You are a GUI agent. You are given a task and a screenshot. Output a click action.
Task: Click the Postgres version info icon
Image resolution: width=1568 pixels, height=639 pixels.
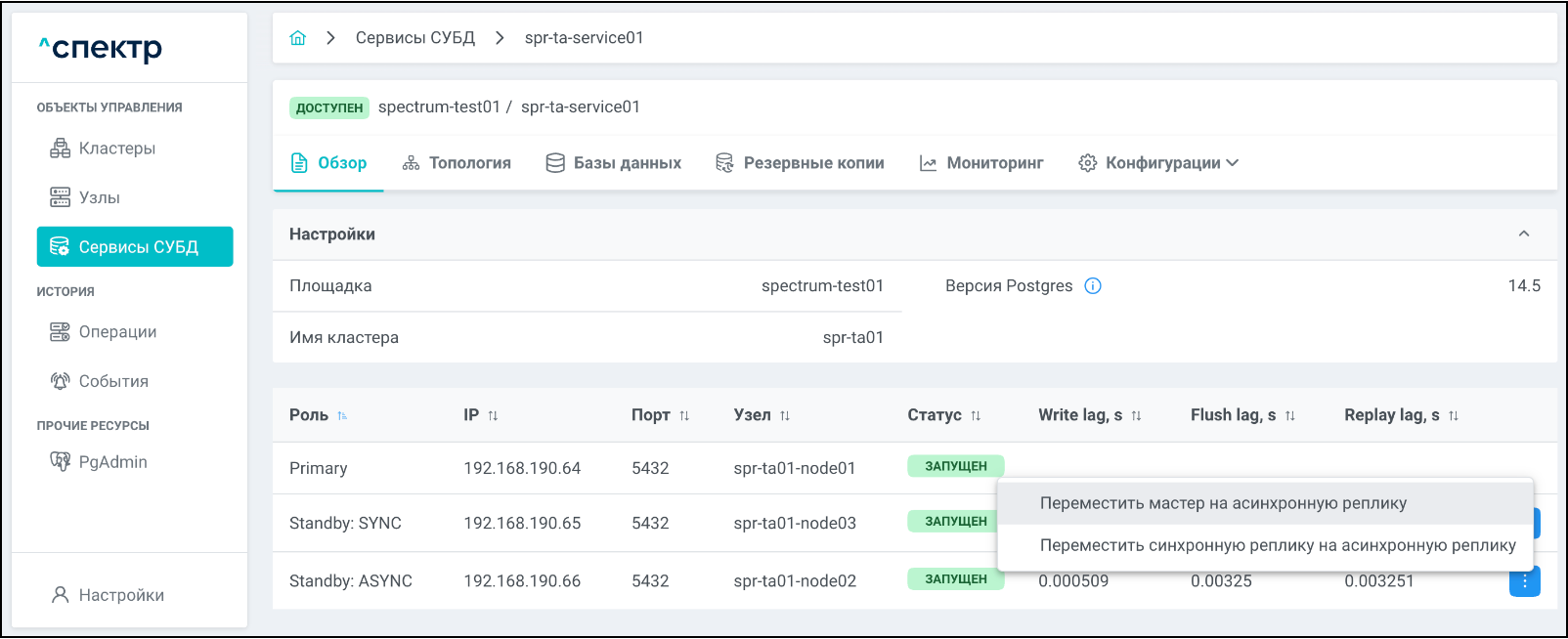[x=1093, y=286]
